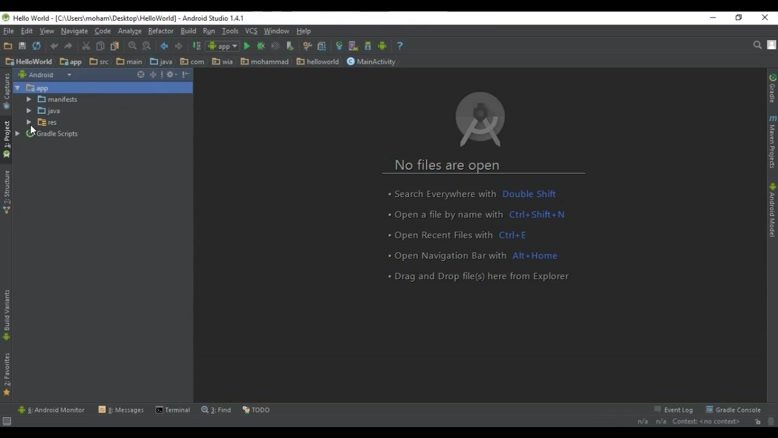Open Android Device Monitor icon

pos(382,46)
